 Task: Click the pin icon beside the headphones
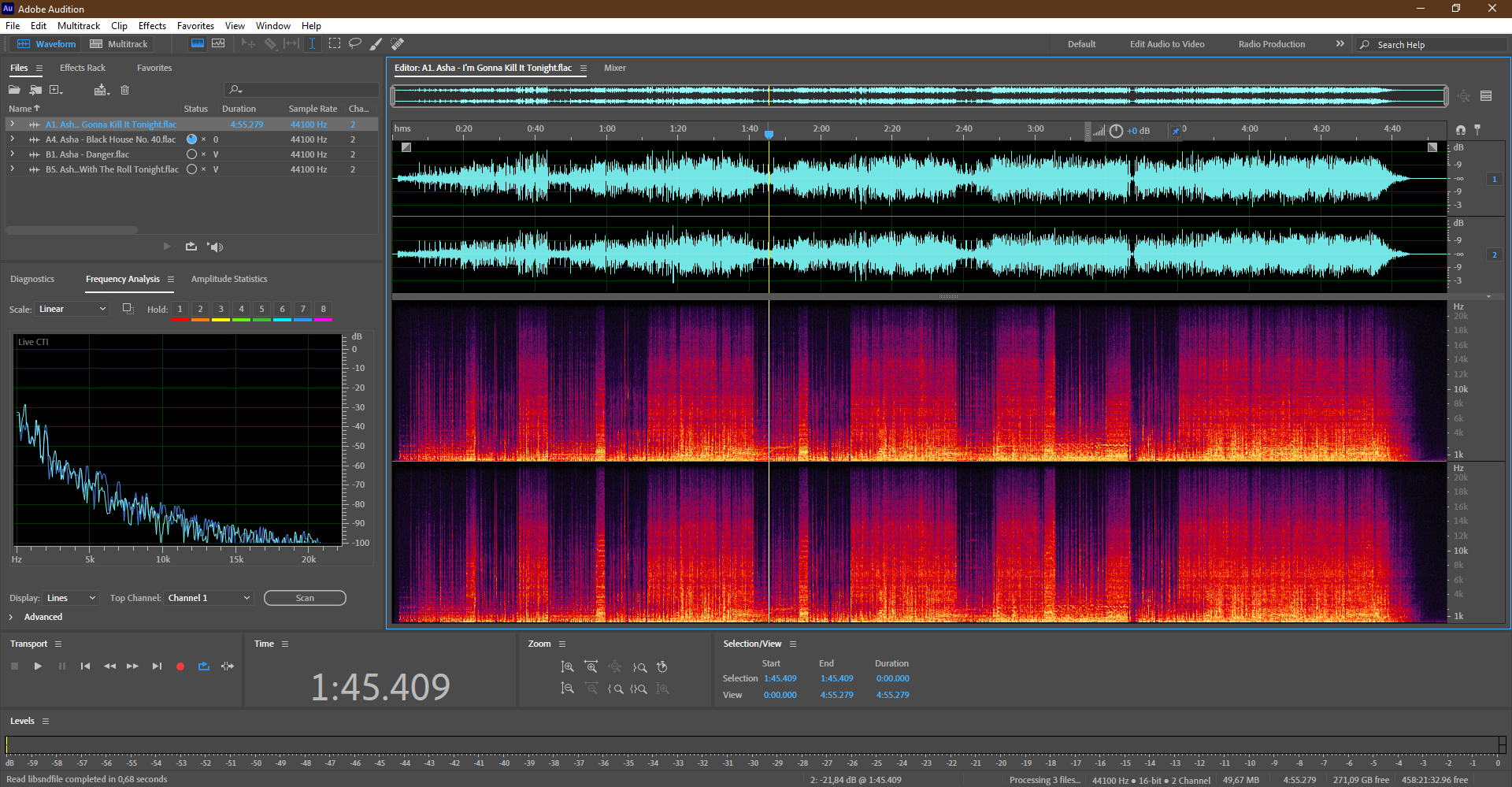1477,129
